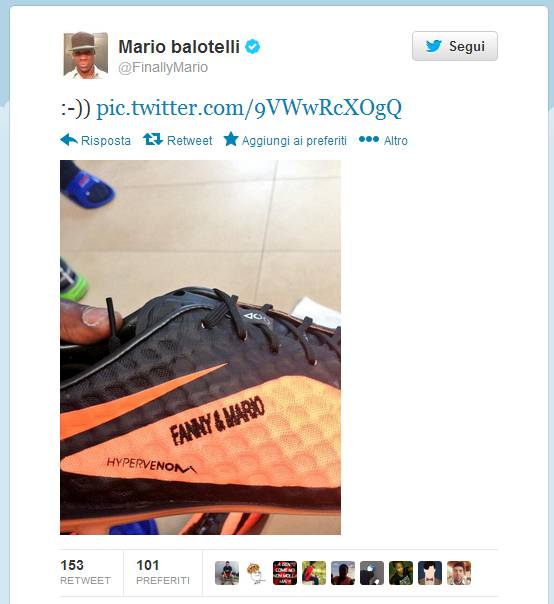Open the last retweeter avatar in row

click(x=459, y=573)
